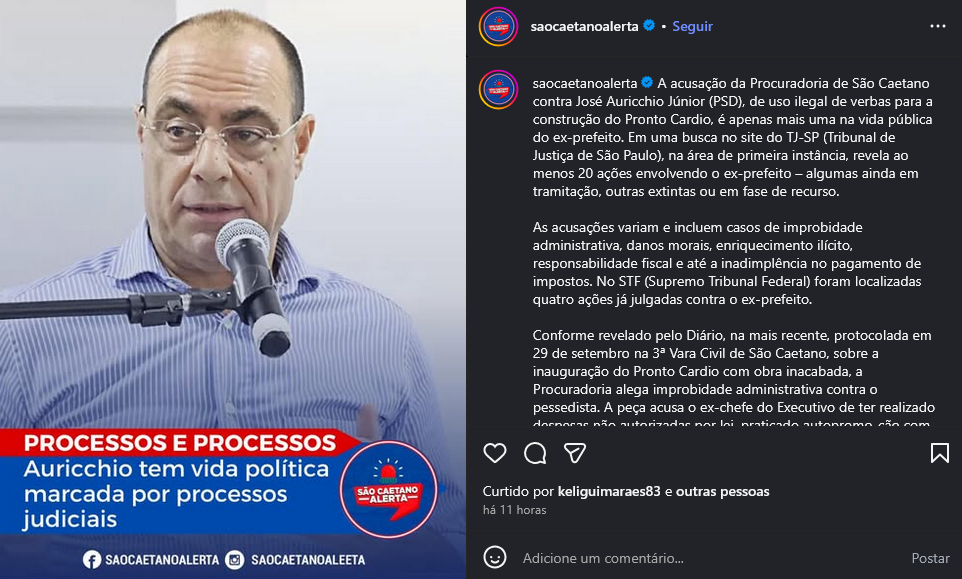This screenshot has height=579, width=962.
Task: Like the post with the heart icon
Action: (x=494, y=453)
